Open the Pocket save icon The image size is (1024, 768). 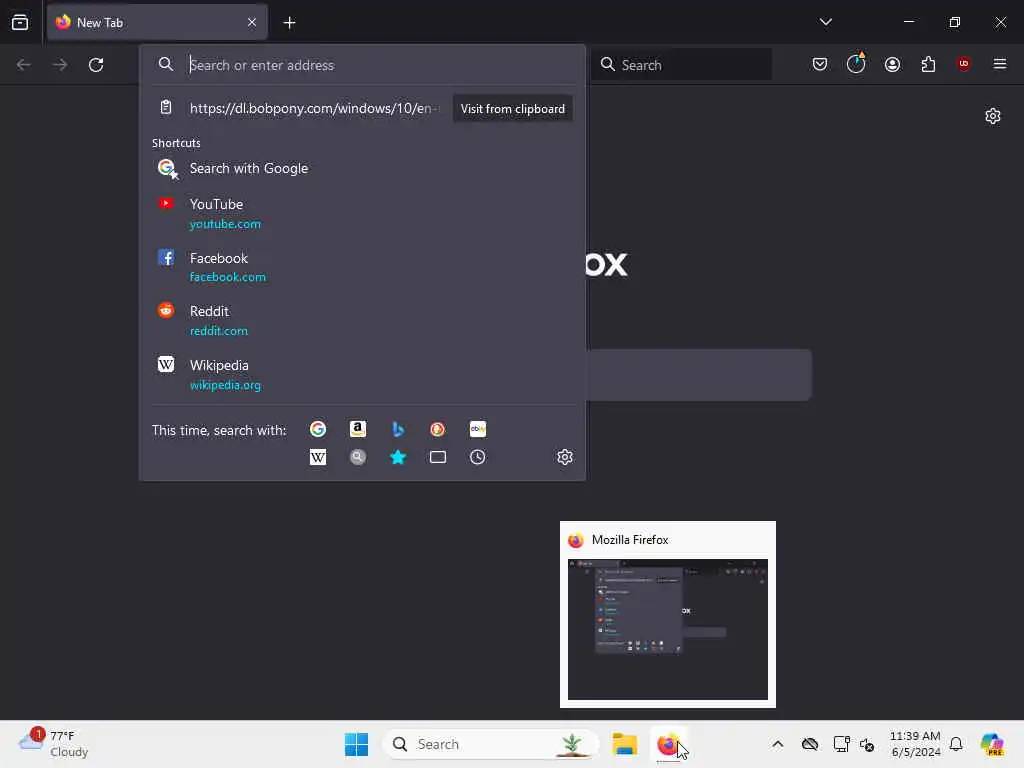pyautogui.click(x=820, y=64)
